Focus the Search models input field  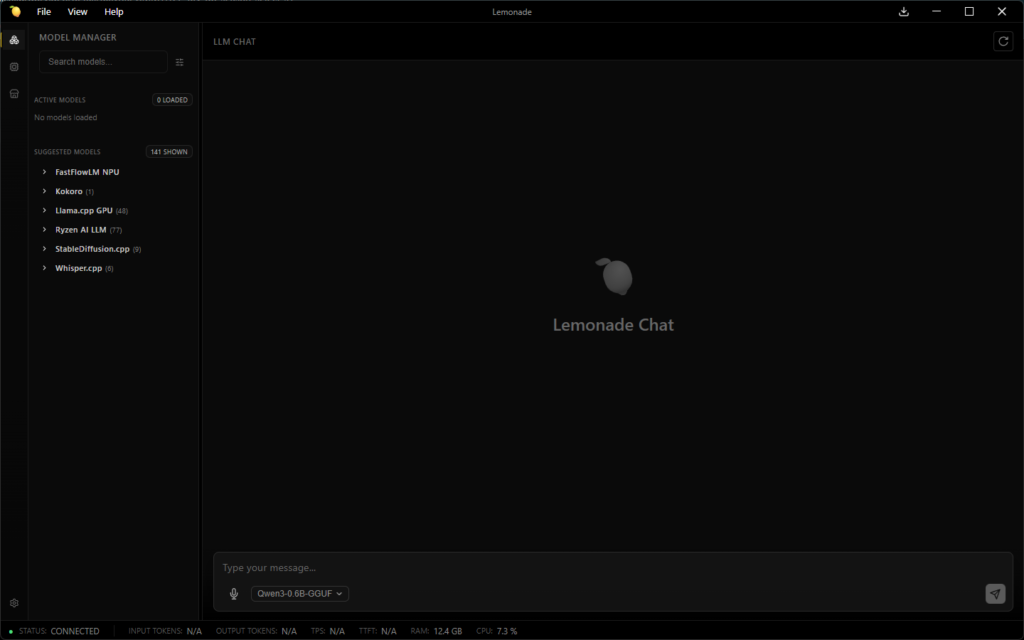[102, 62]
